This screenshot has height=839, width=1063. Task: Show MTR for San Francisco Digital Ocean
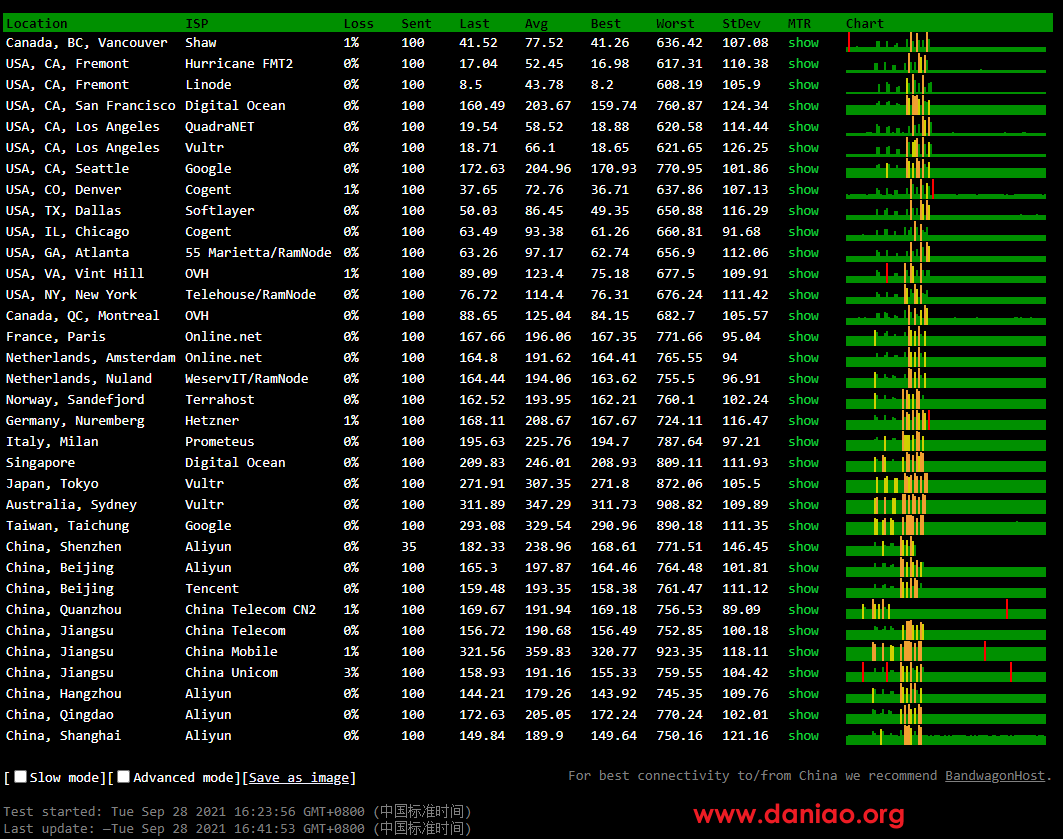tap(803, 106)
